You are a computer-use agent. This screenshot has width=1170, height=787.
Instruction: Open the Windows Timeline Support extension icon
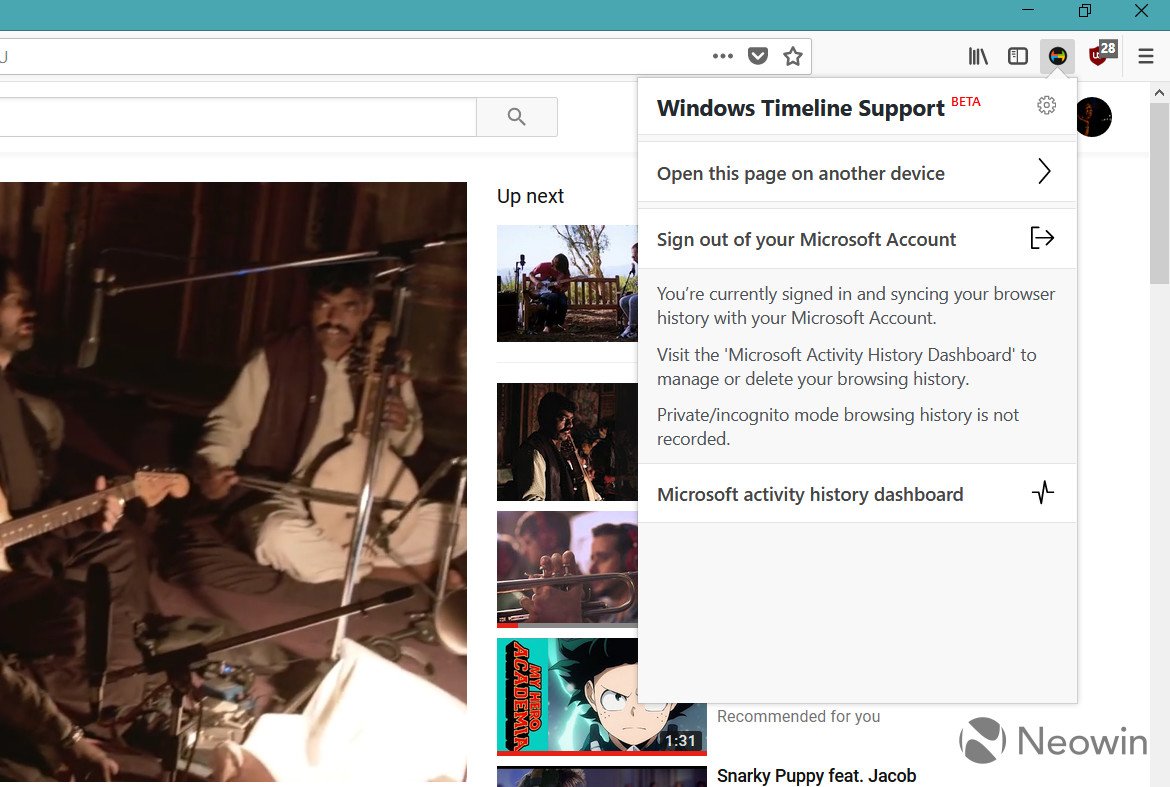[1059, 56]
